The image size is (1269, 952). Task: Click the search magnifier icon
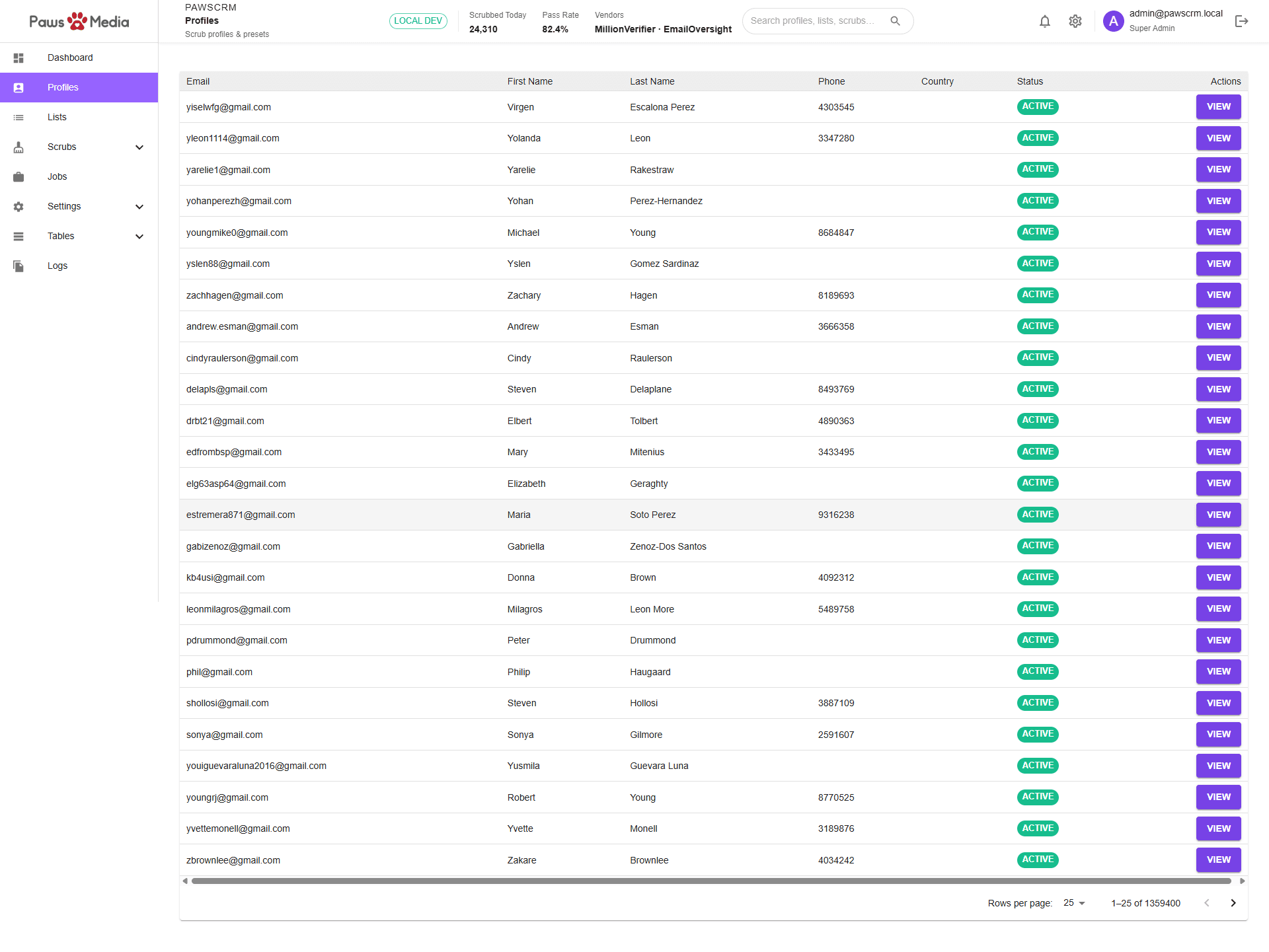[x=896, y=20]
